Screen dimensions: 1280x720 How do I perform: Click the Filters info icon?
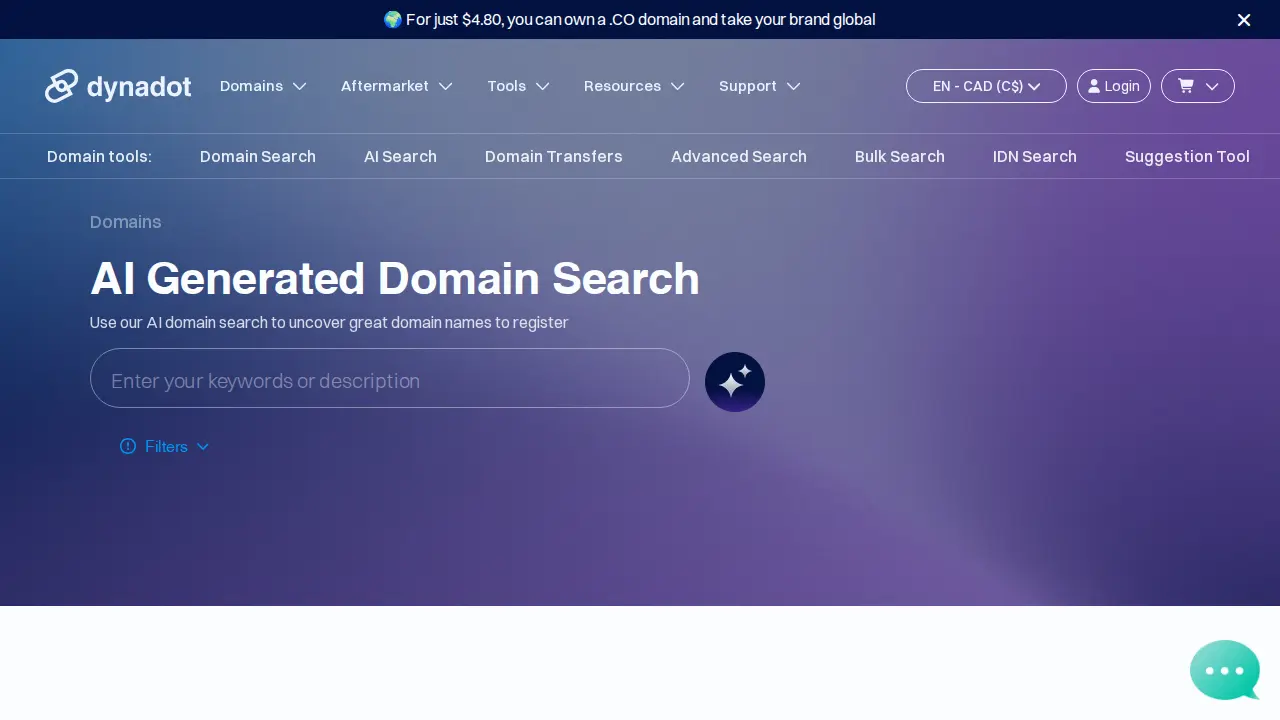tap(128, 446)
